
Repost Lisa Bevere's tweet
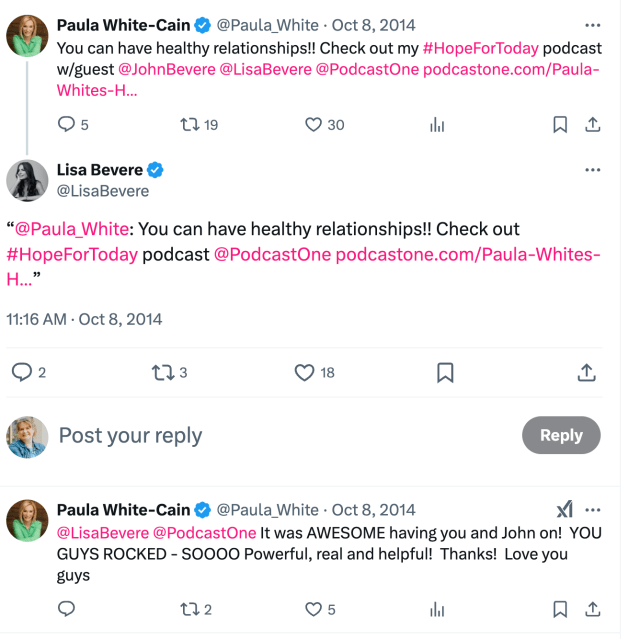click(x=162, y=372)
